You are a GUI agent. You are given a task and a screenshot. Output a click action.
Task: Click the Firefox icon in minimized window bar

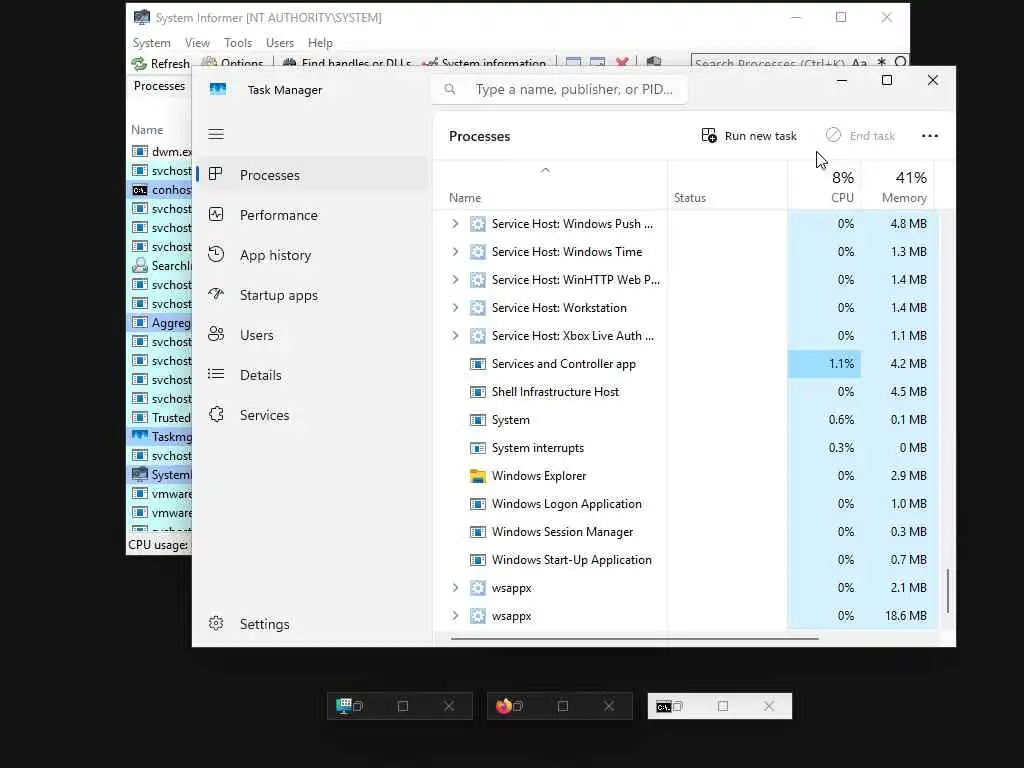pos(503,706)
